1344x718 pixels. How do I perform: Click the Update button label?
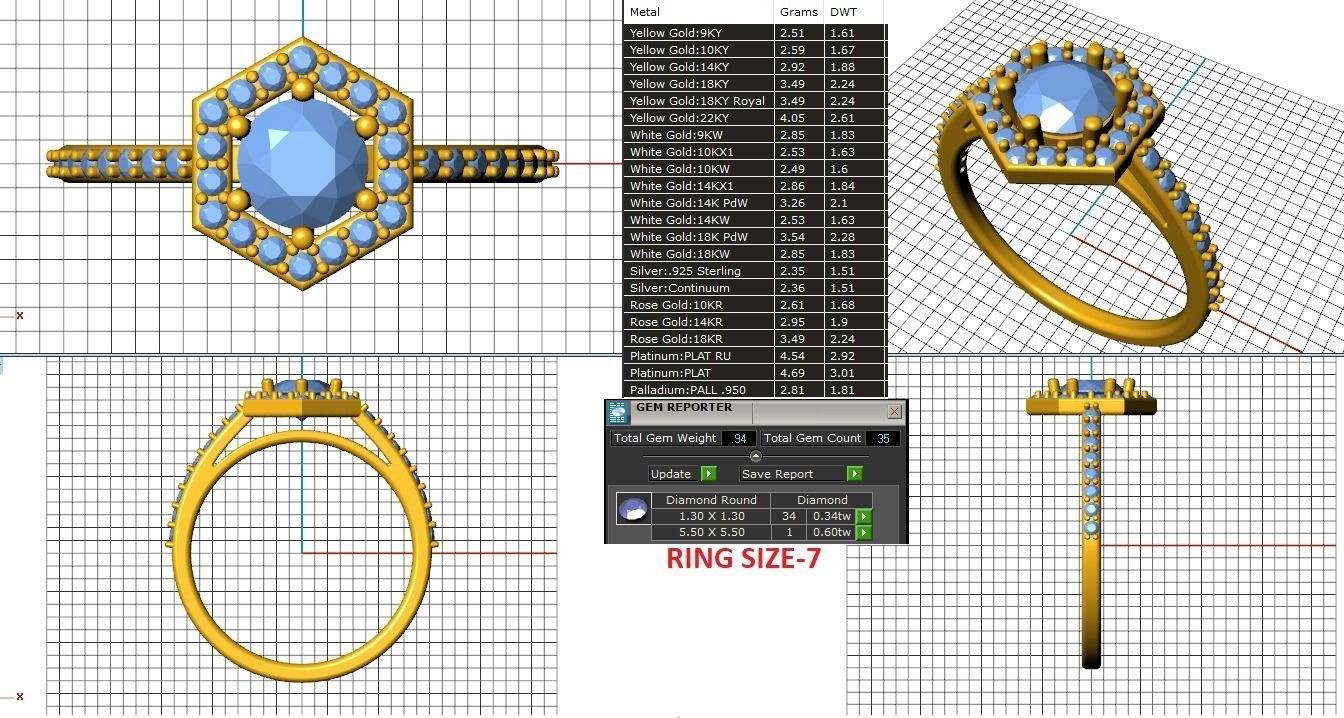671,474
